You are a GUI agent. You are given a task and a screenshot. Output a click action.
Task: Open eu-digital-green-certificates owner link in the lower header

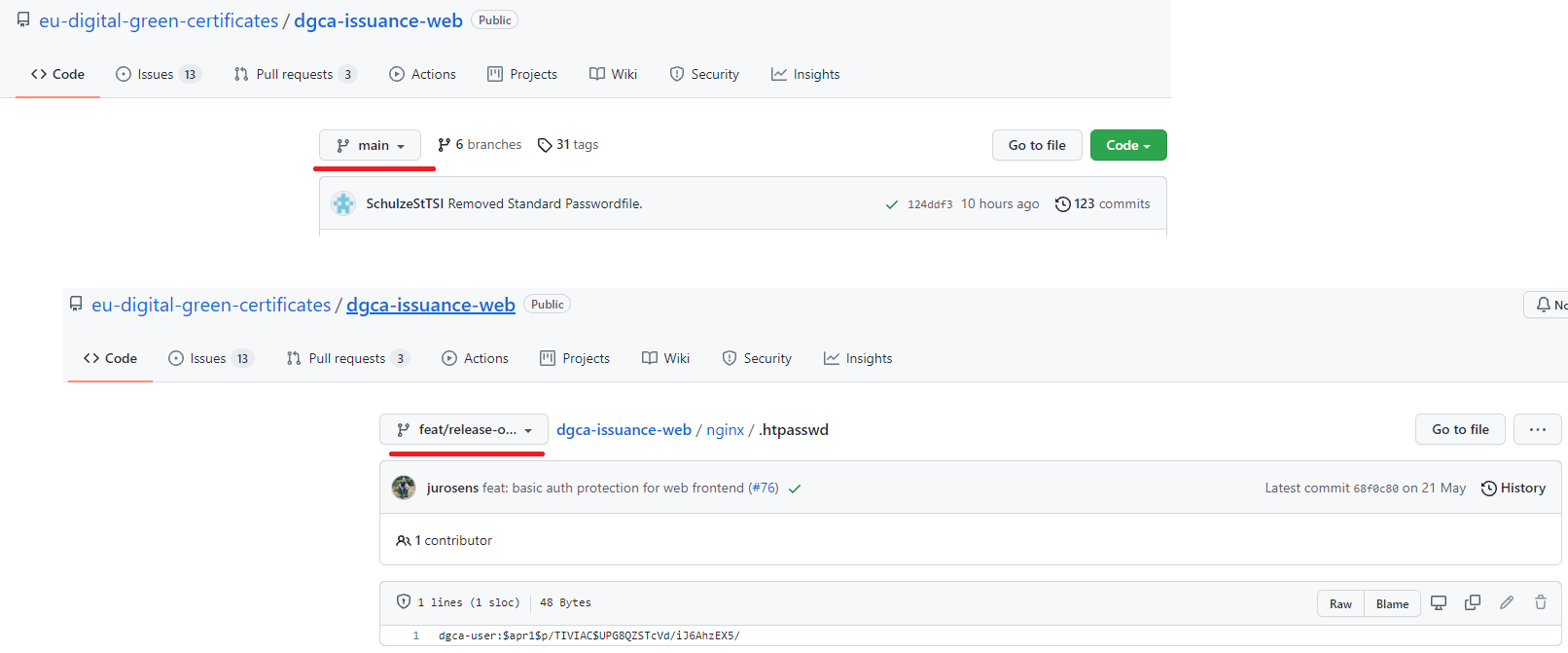coord(211,305)
